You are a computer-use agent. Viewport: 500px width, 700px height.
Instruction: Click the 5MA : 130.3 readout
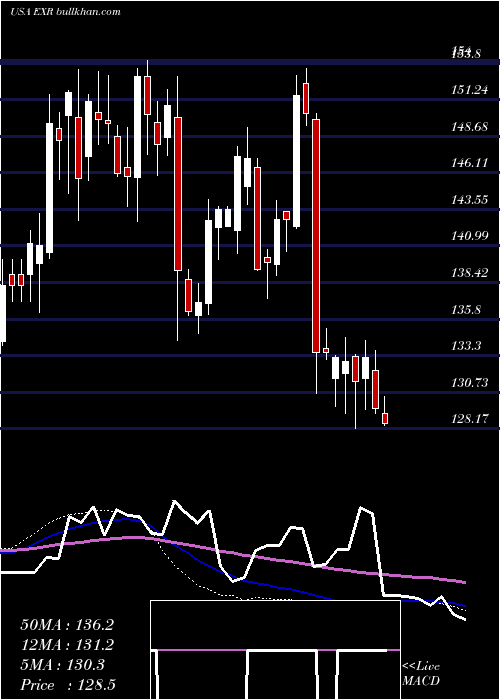(x=62, y=665)
